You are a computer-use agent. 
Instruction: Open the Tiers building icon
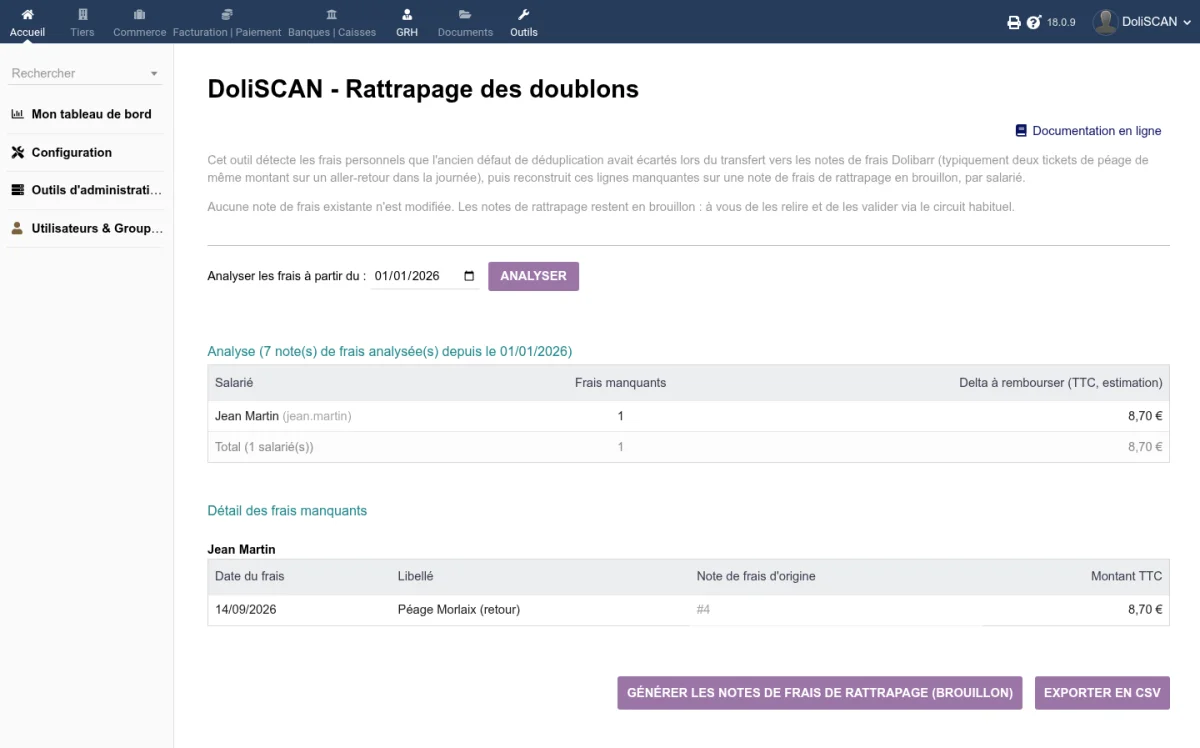pos(83,15)
